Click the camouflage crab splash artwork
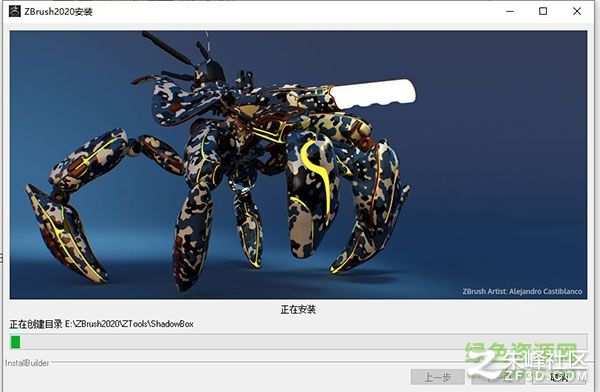The height and width of the screenshot is (392, 600). tap(298, 165)
